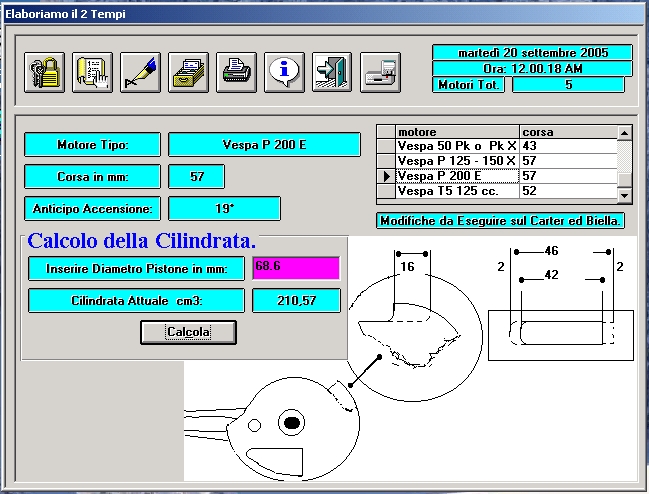649x494 pixels.
Task: Click the Corsa in mm label
Action: click(x=92, y=176)
